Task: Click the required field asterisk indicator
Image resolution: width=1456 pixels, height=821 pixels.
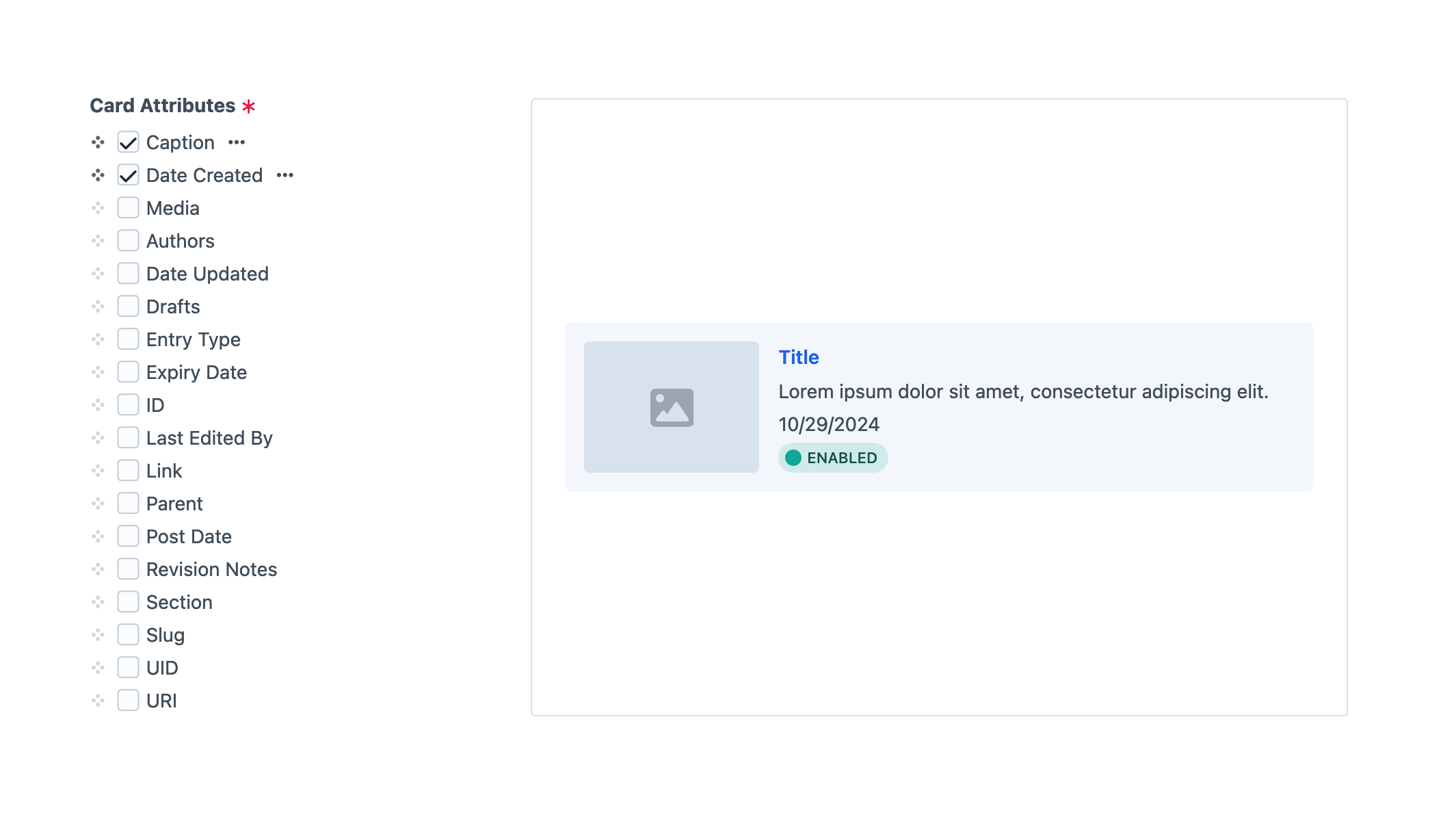Action: (x=248, y=106)
